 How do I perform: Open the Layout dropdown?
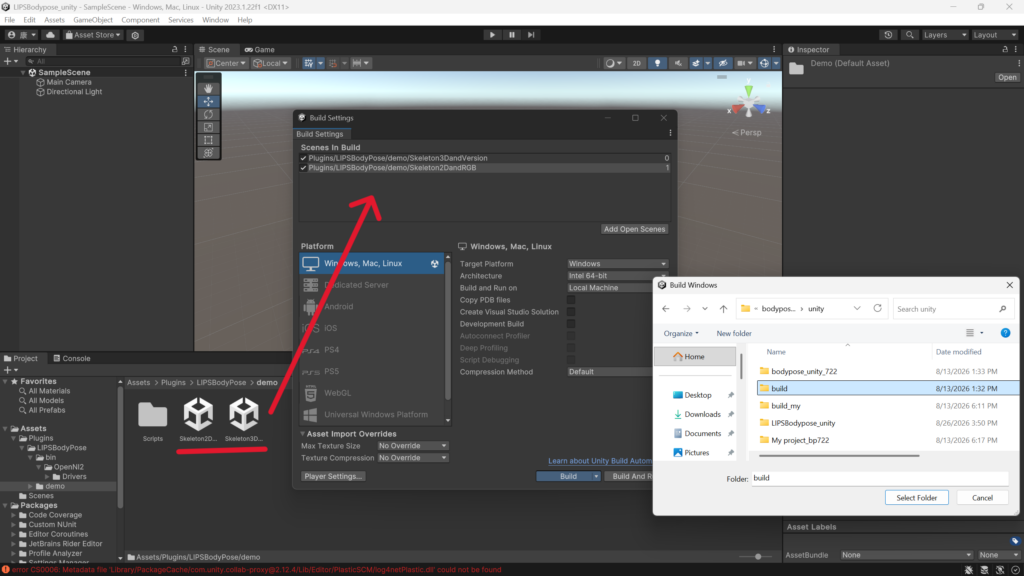tap(995, 35)
